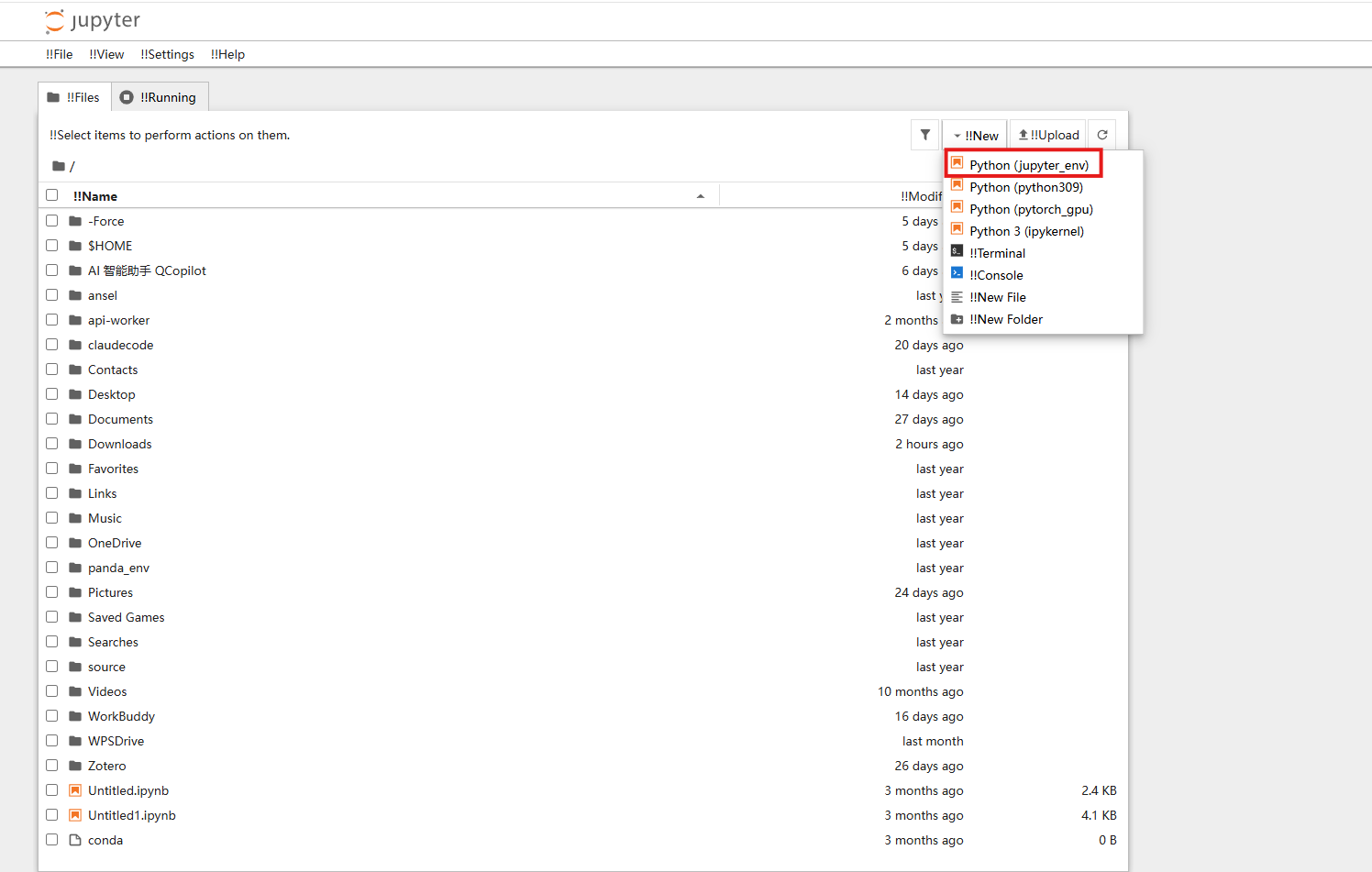This screenshot has width=1372, height=872.
Task: Tick the Music folder checkbox
Action: [52, 518]
